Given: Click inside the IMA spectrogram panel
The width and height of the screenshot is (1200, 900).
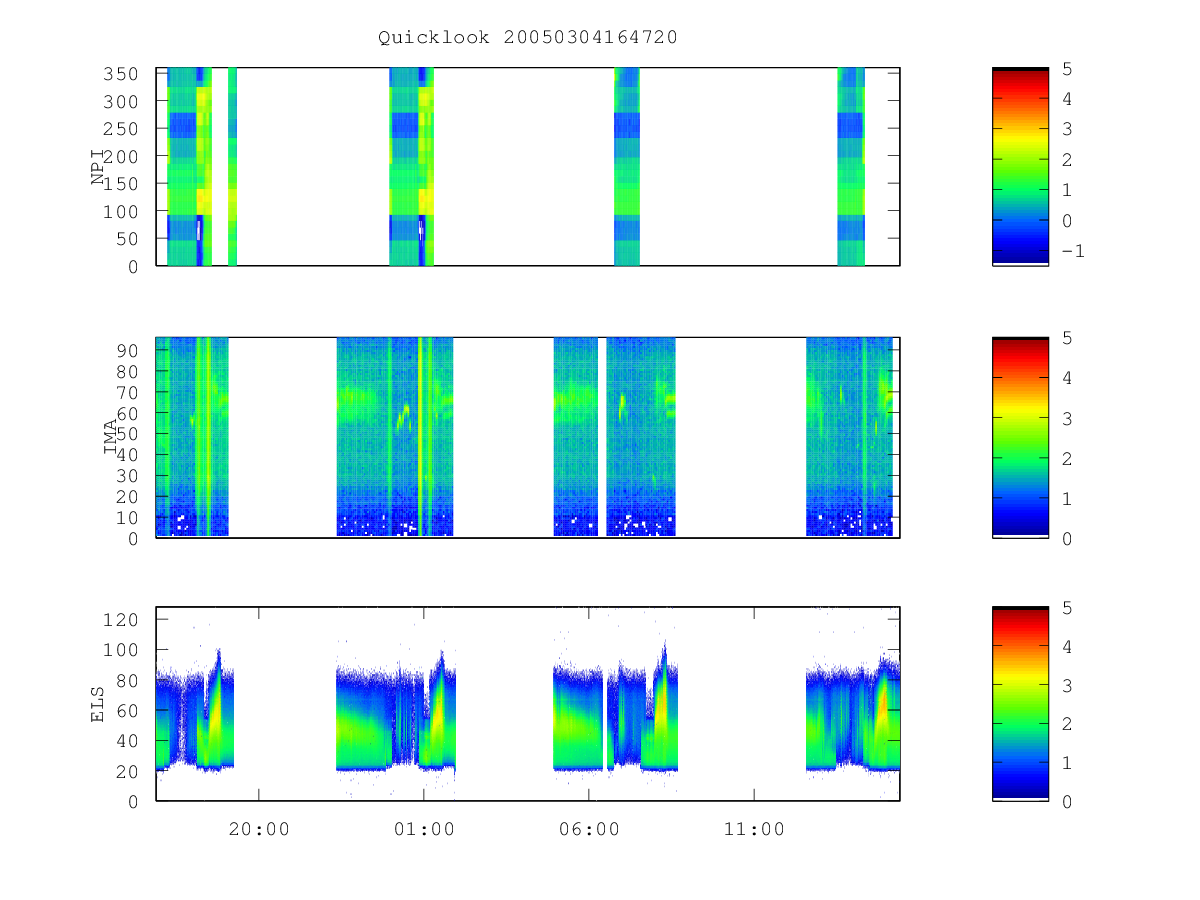Looking at the screenshot, I should coord(528,437).
